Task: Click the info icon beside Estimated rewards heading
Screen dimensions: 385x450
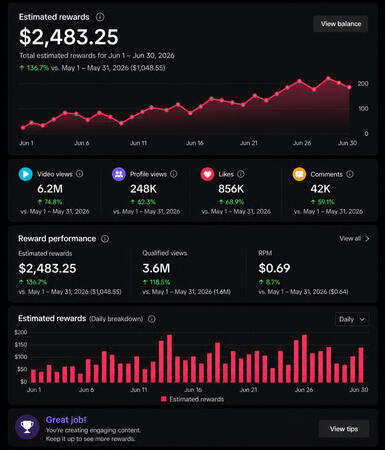Action: tap(100, 17)
